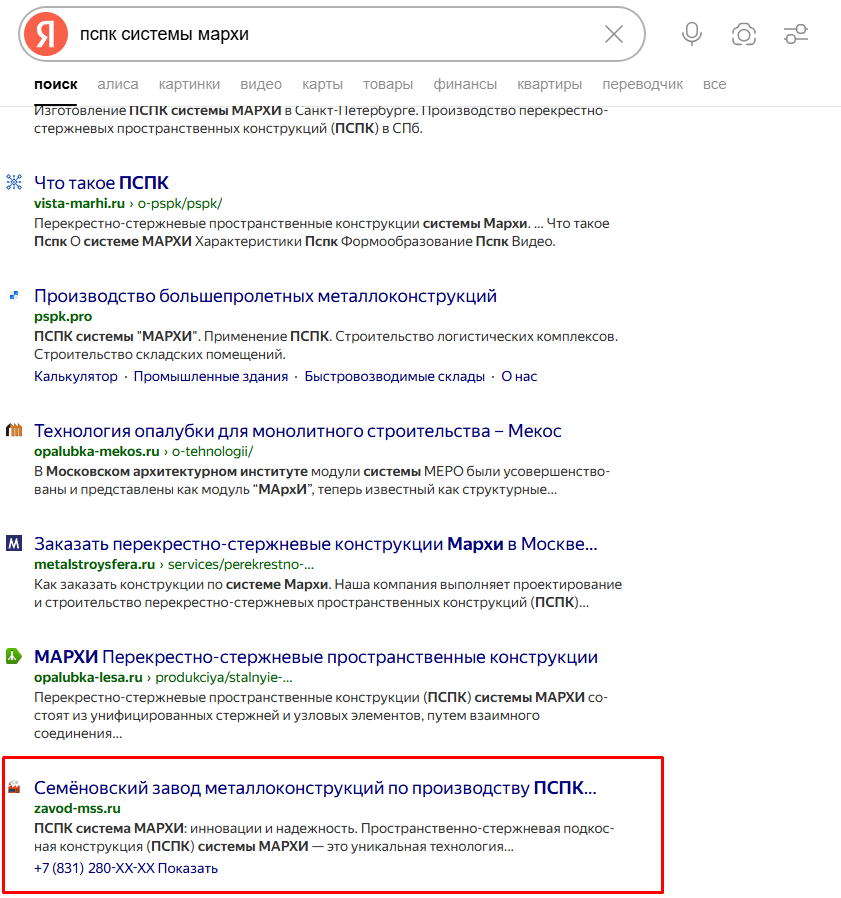Open "Семёновский завод металлоконструкций" result

[315, 788]
